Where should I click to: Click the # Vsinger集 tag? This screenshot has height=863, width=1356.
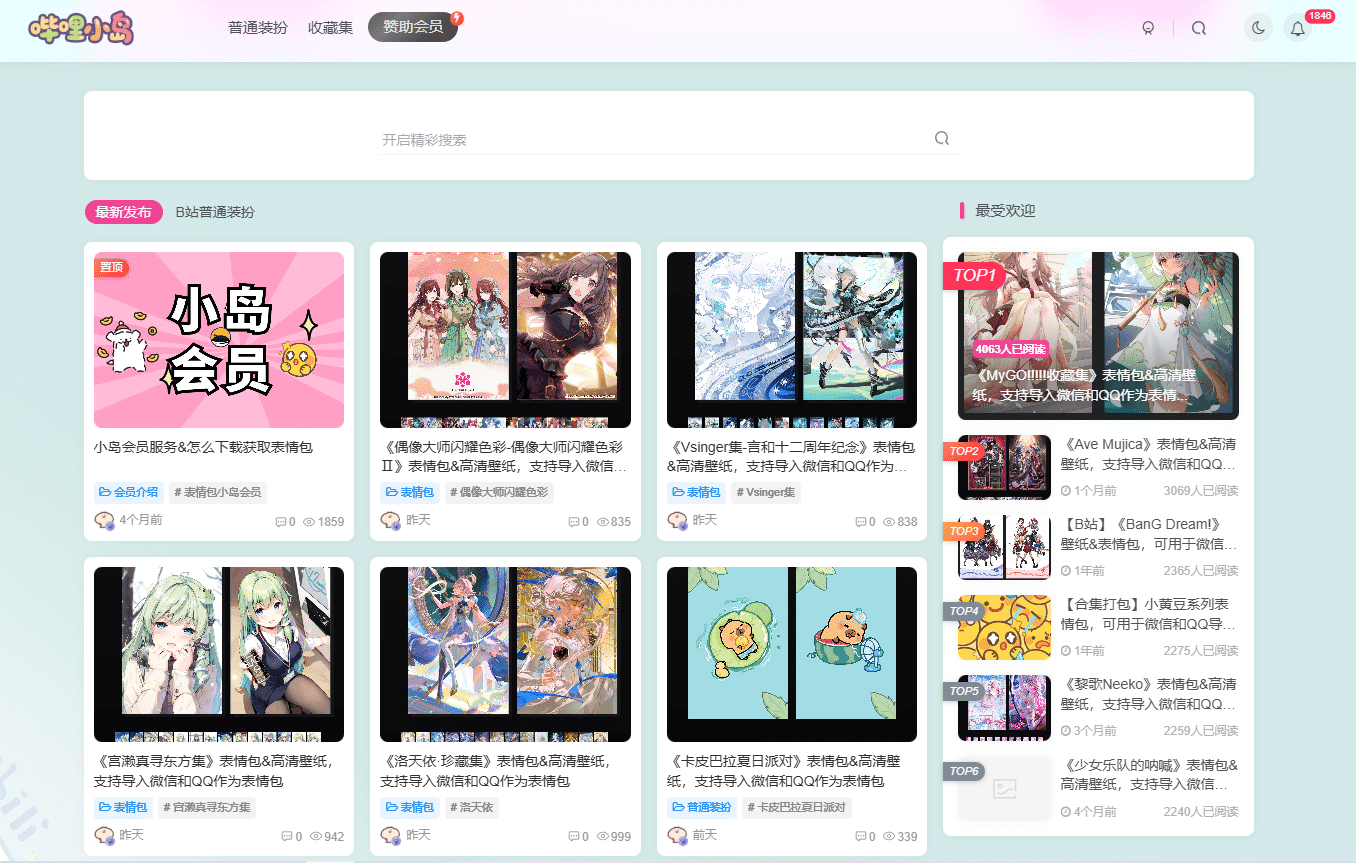pos(766,492)
